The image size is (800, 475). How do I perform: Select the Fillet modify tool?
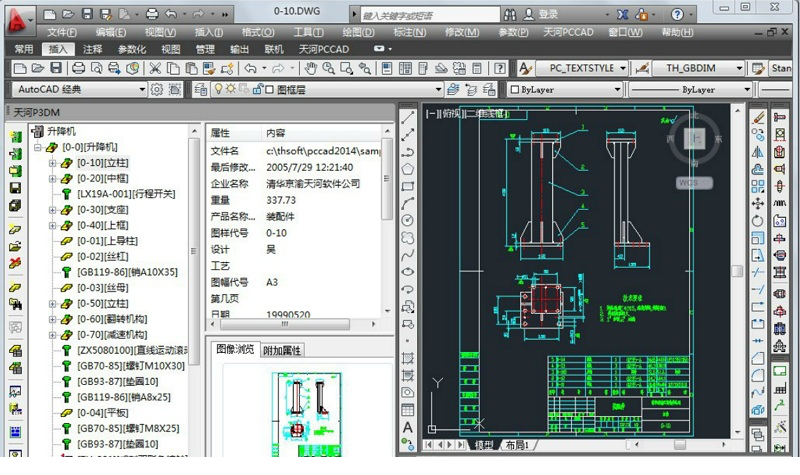tap(758, 376)
